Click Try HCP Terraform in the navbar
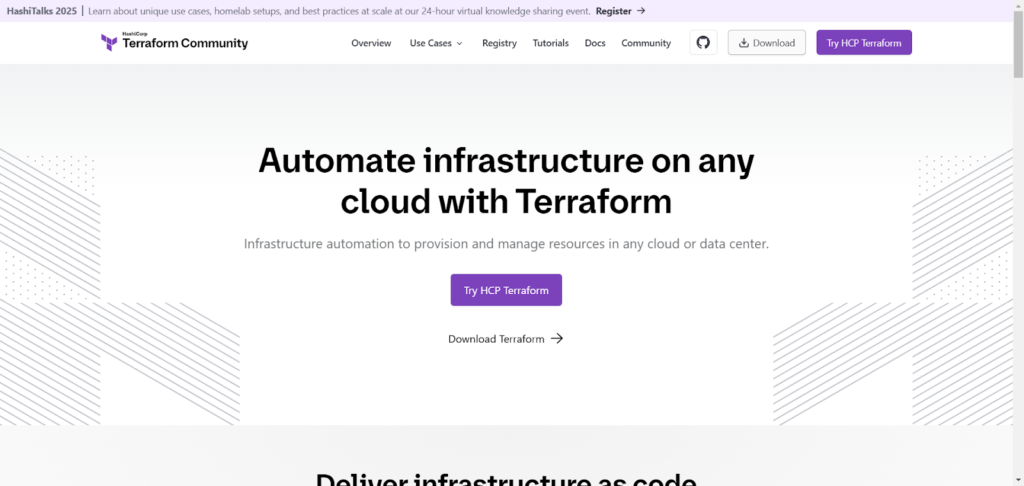Image resolution: width=1024 pixels, height=486 pixels. 864,42
